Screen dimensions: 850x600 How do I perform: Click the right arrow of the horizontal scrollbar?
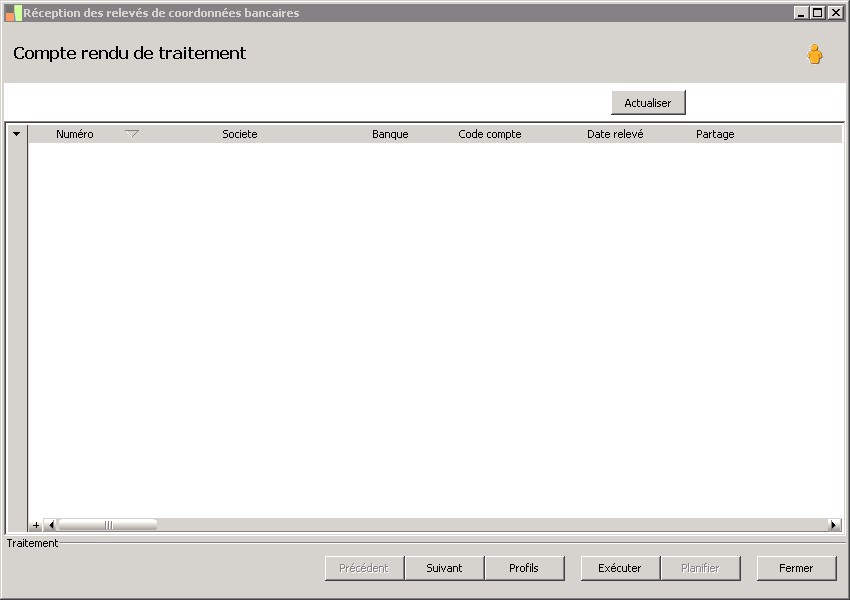pos(834,525)
